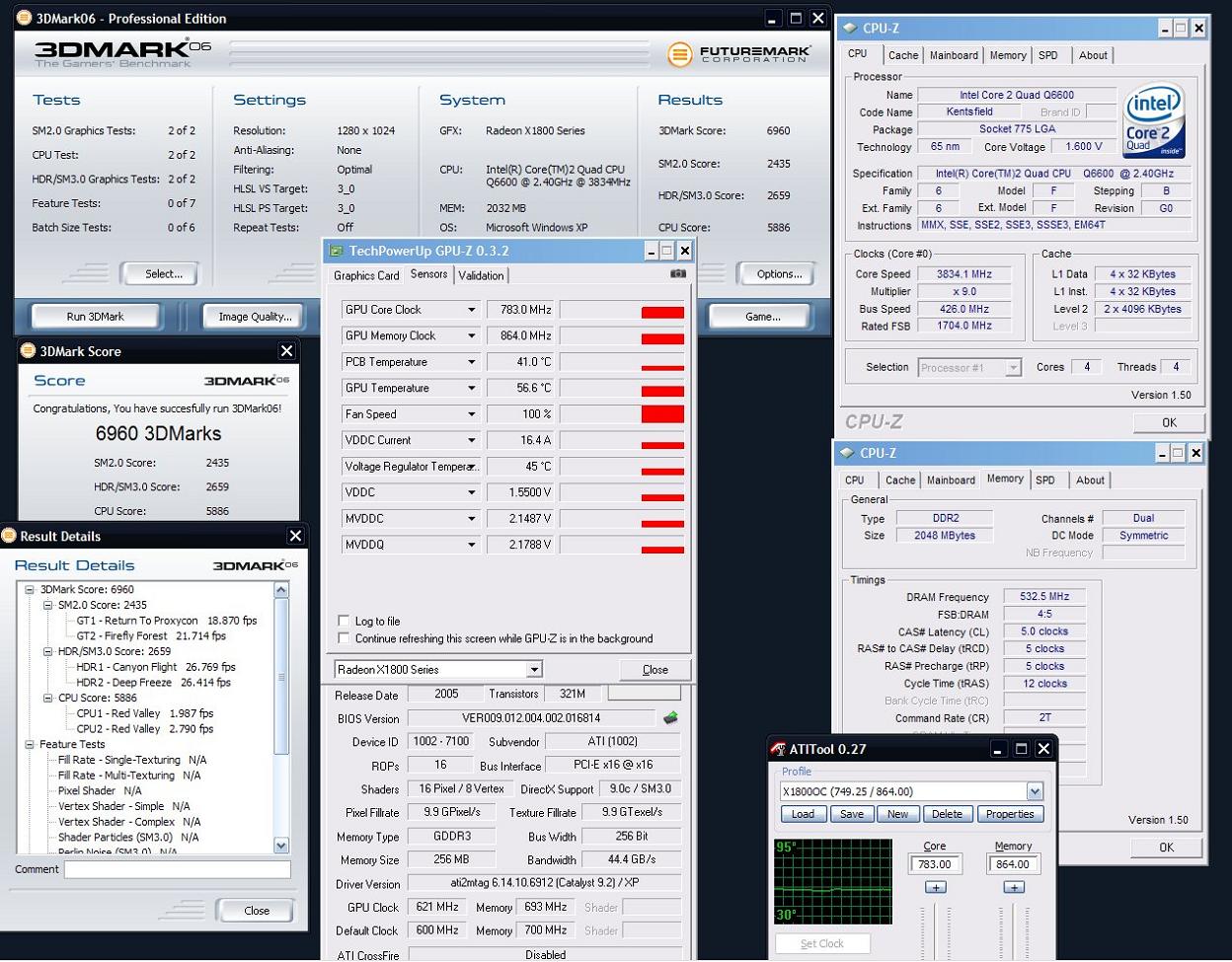Increase ATITool Core clock plus button
Viewport: 1232px width, 962px height.
pos(935,887)
